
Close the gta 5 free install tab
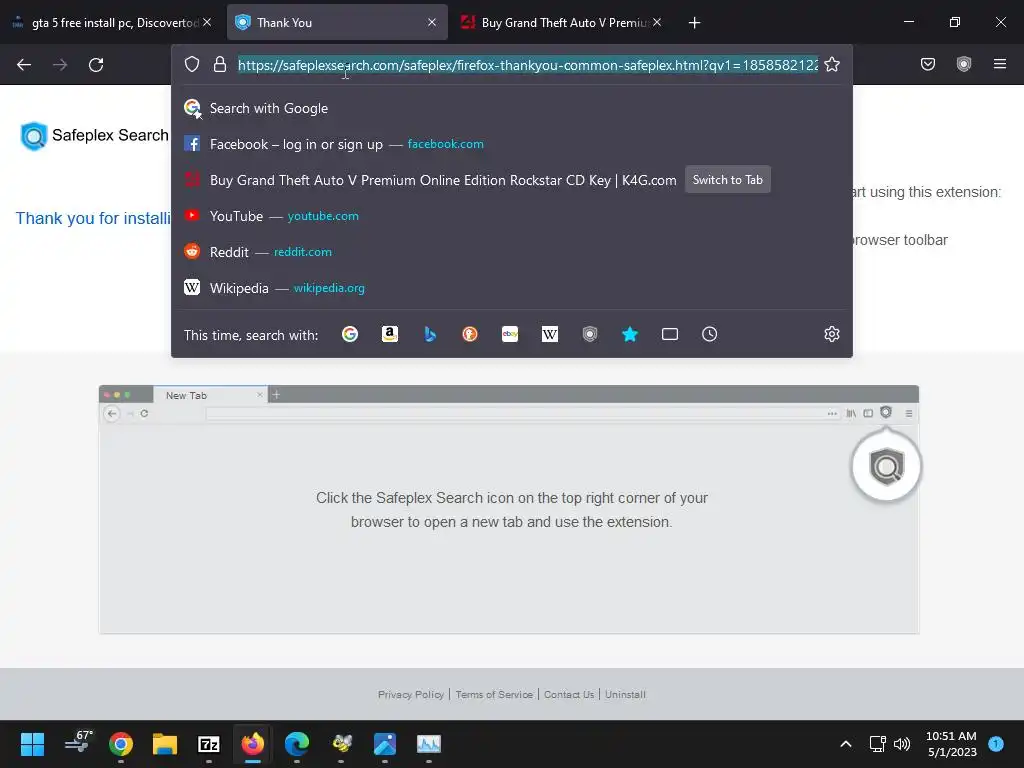[x=207, y=22]
